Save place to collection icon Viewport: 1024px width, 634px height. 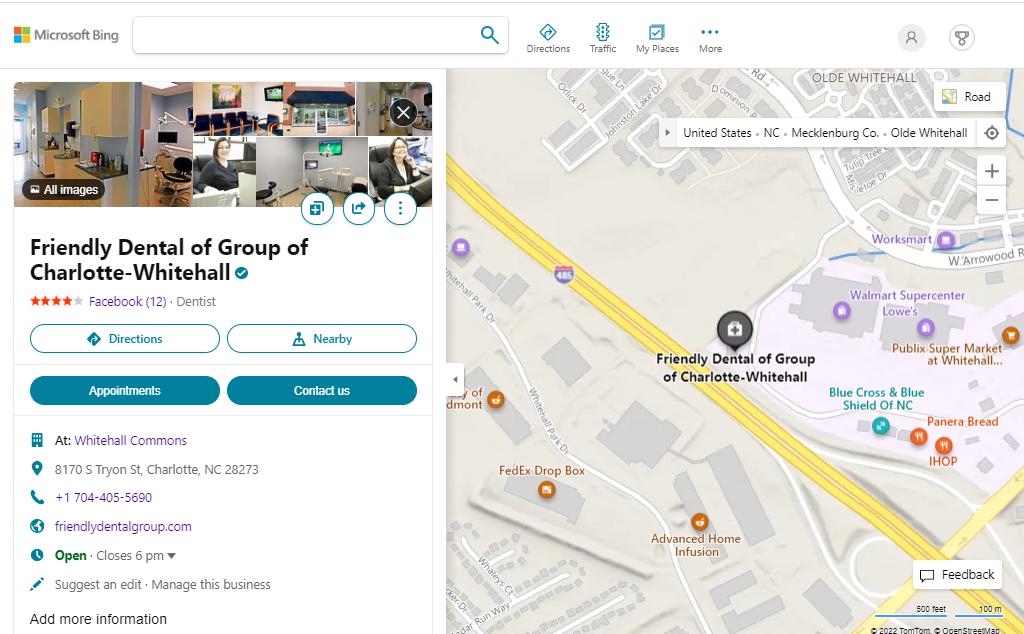pyautogui.click(x=316, y=208)
